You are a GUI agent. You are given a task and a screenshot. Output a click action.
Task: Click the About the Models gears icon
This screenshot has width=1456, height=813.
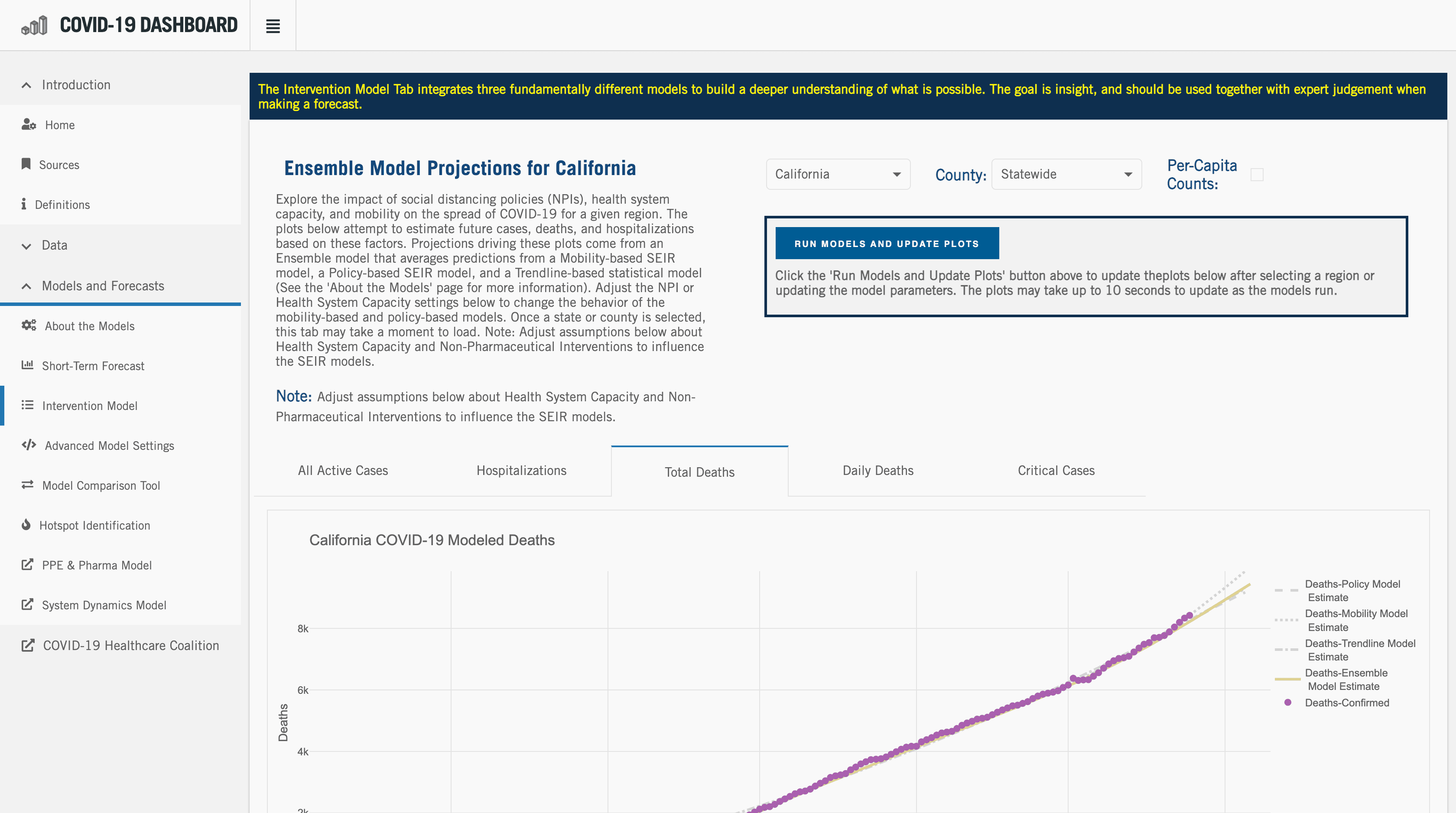tap(29, 325)
